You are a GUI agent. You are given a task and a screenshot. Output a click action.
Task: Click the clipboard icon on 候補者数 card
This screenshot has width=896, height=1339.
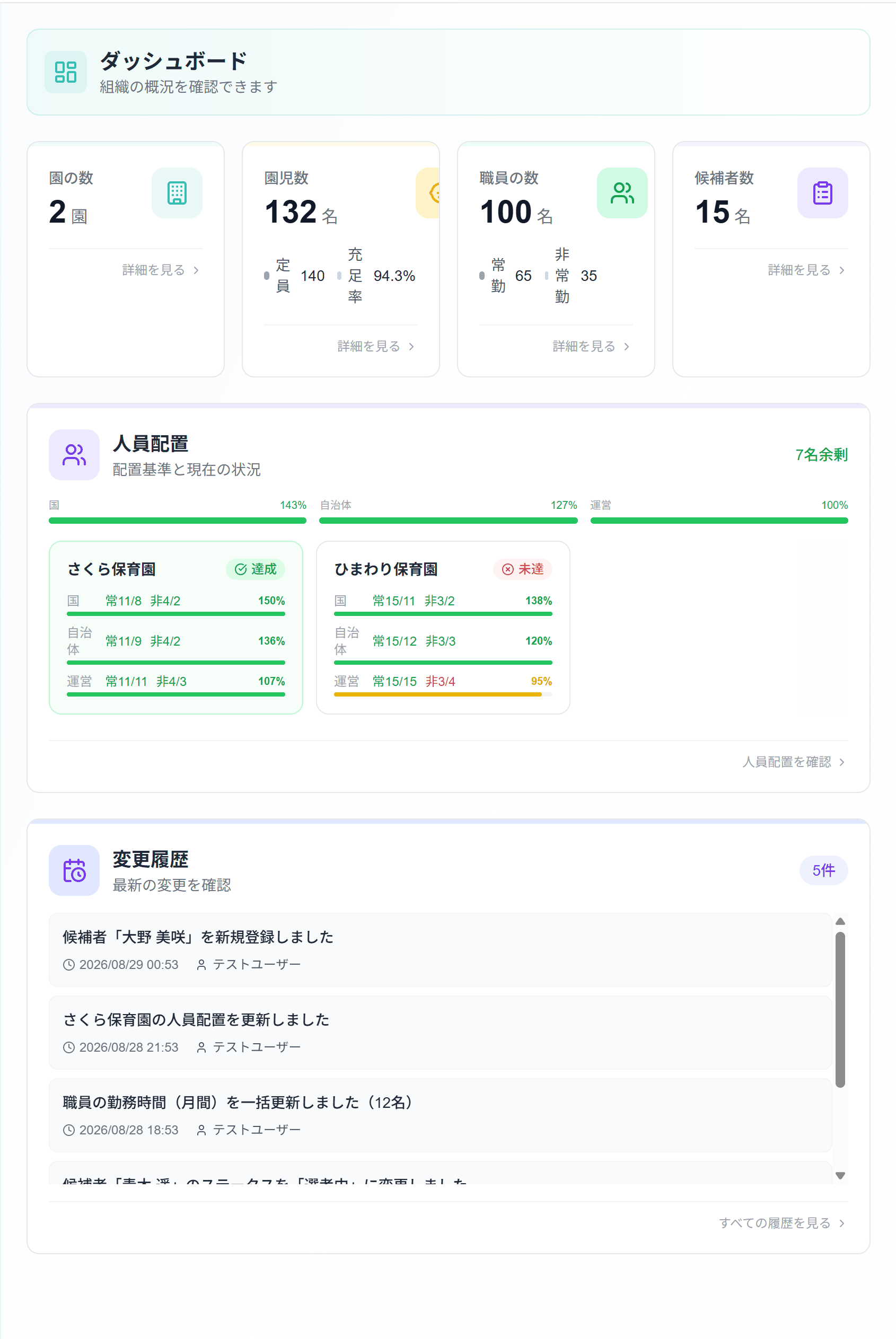tap(822, 192)
